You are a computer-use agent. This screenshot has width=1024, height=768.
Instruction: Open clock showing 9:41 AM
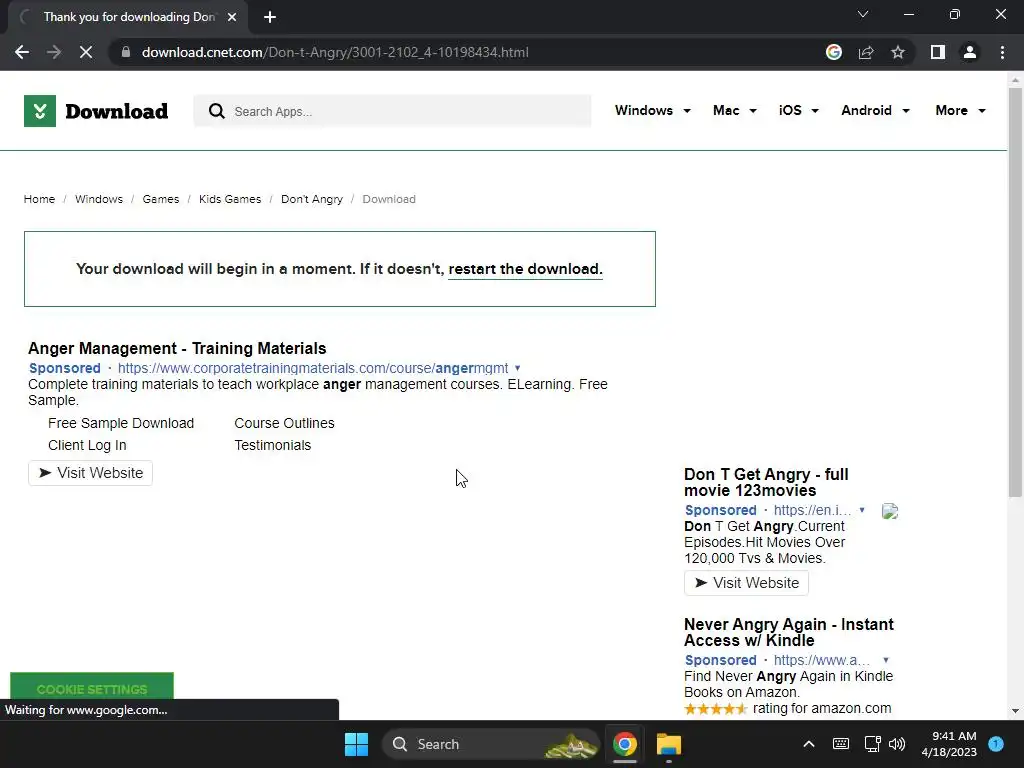pos(949,744)
